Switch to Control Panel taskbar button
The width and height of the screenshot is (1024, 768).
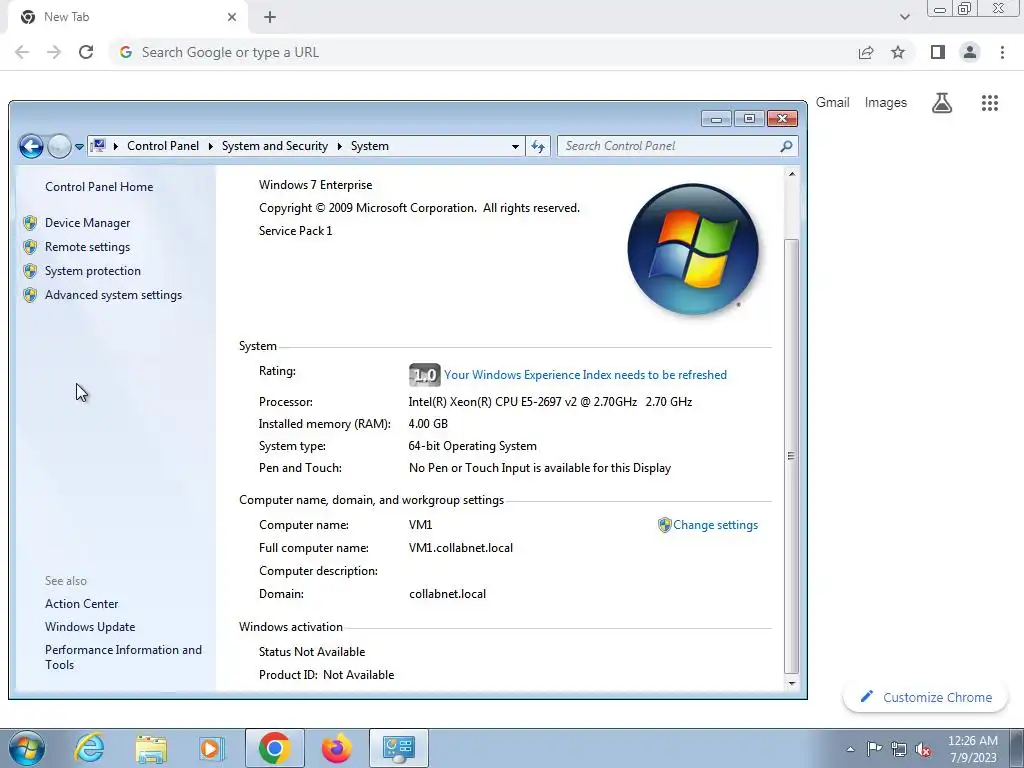point(398,748)
